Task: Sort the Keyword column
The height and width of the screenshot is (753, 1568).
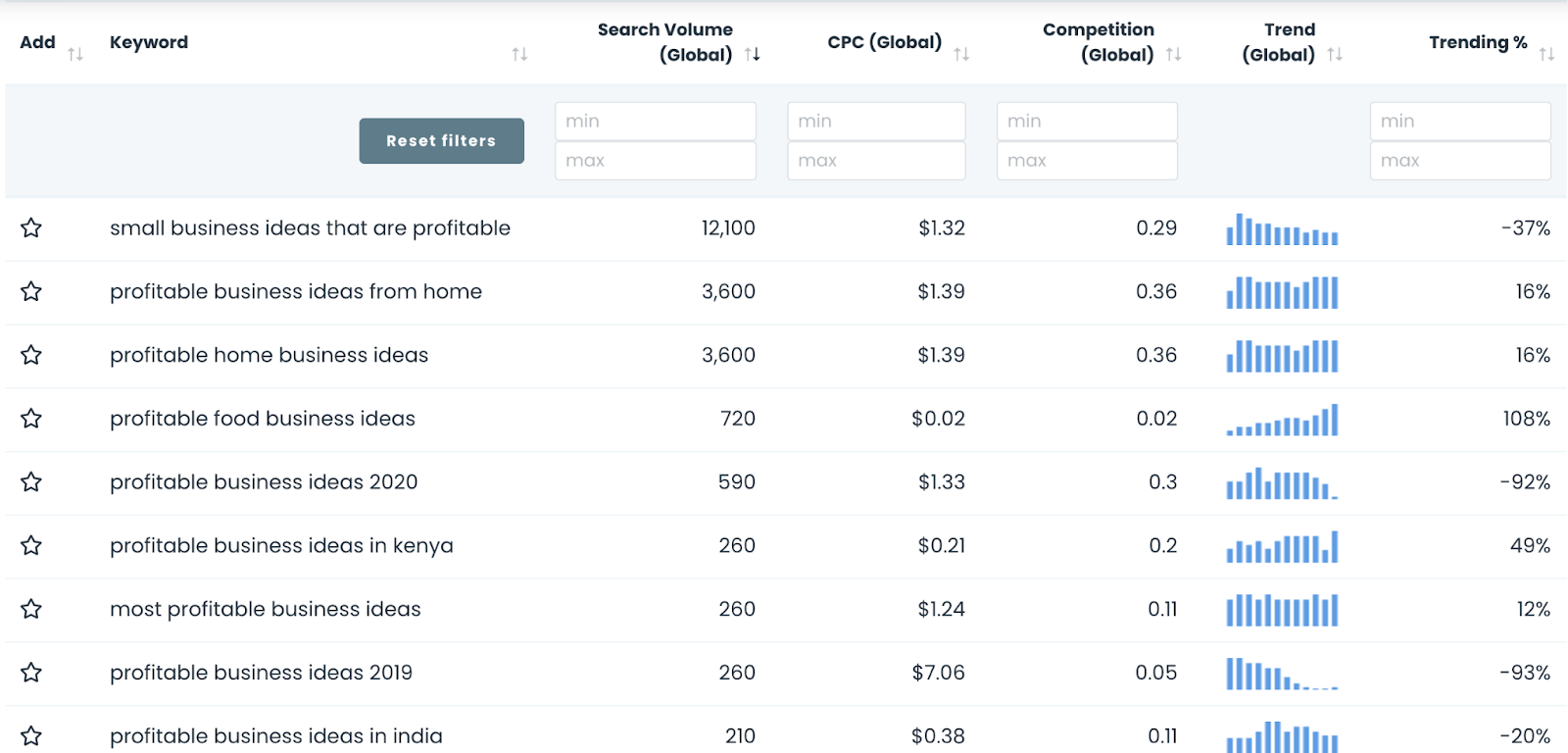Action: click(x=519, y=55)
